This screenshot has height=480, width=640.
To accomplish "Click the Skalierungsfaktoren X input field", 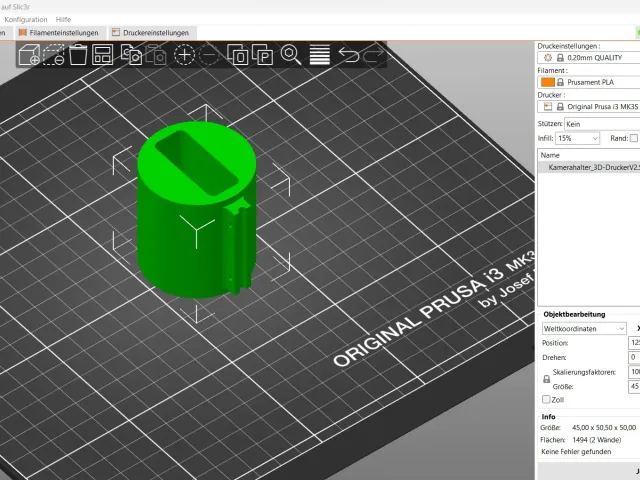I will pos(634,372).
